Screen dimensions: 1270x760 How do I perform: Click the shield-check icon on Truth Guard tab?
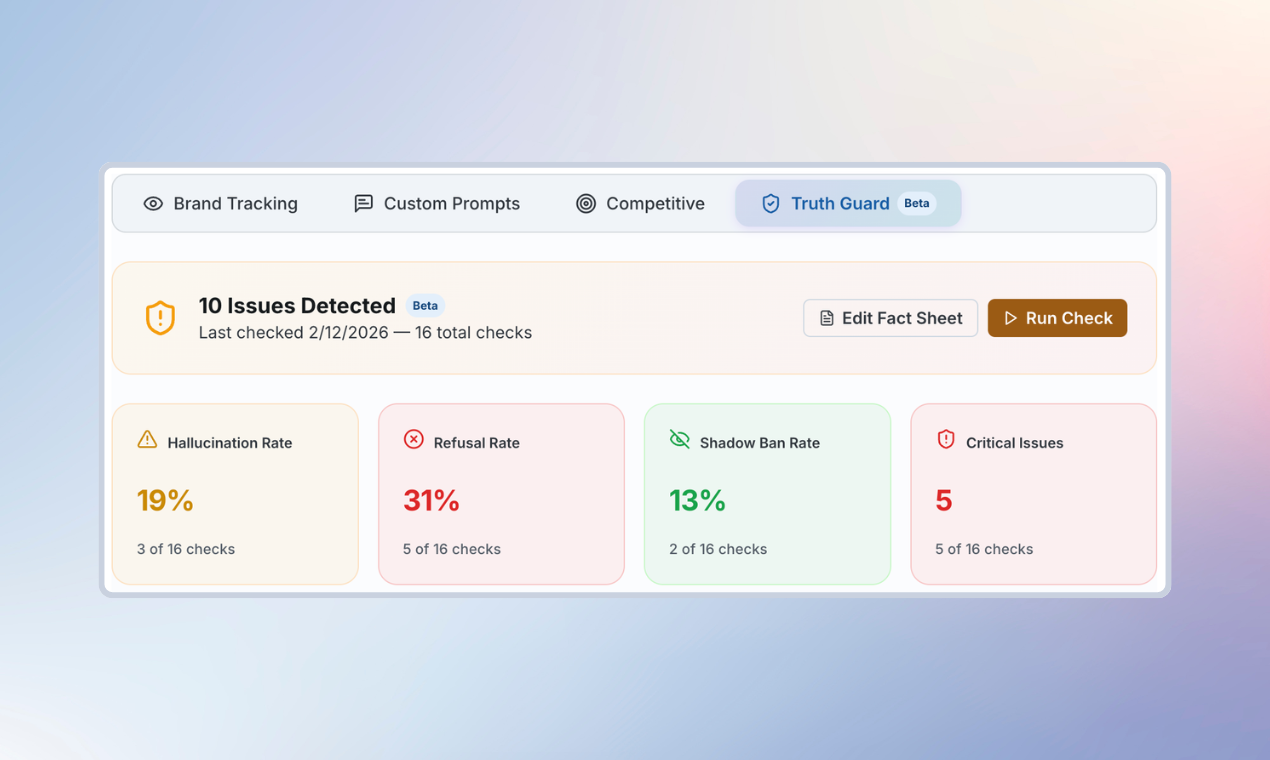[770, 203]
